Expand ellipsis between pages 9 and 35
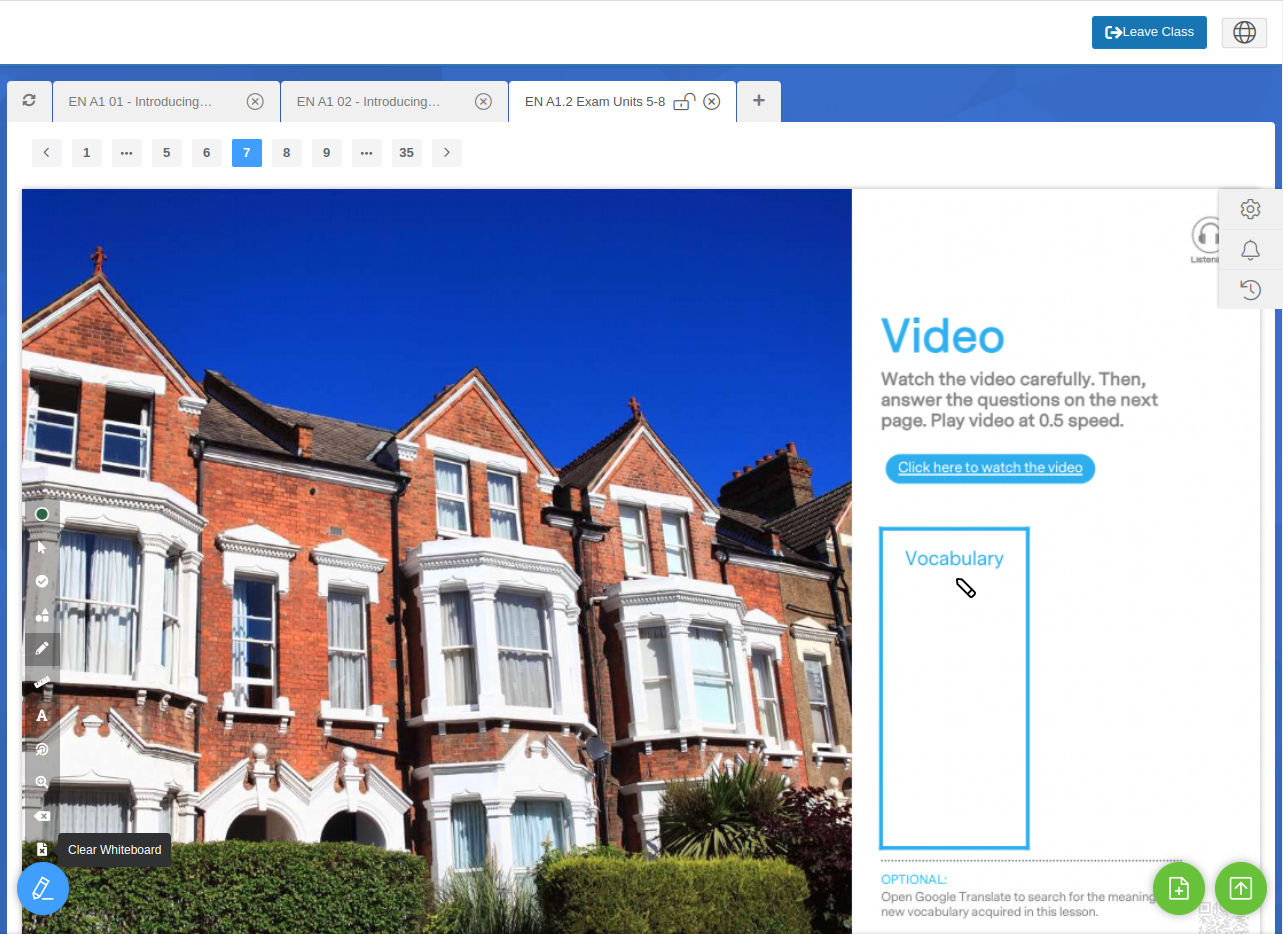Screen dimensions: 1283x934 [x=367, y=153]
